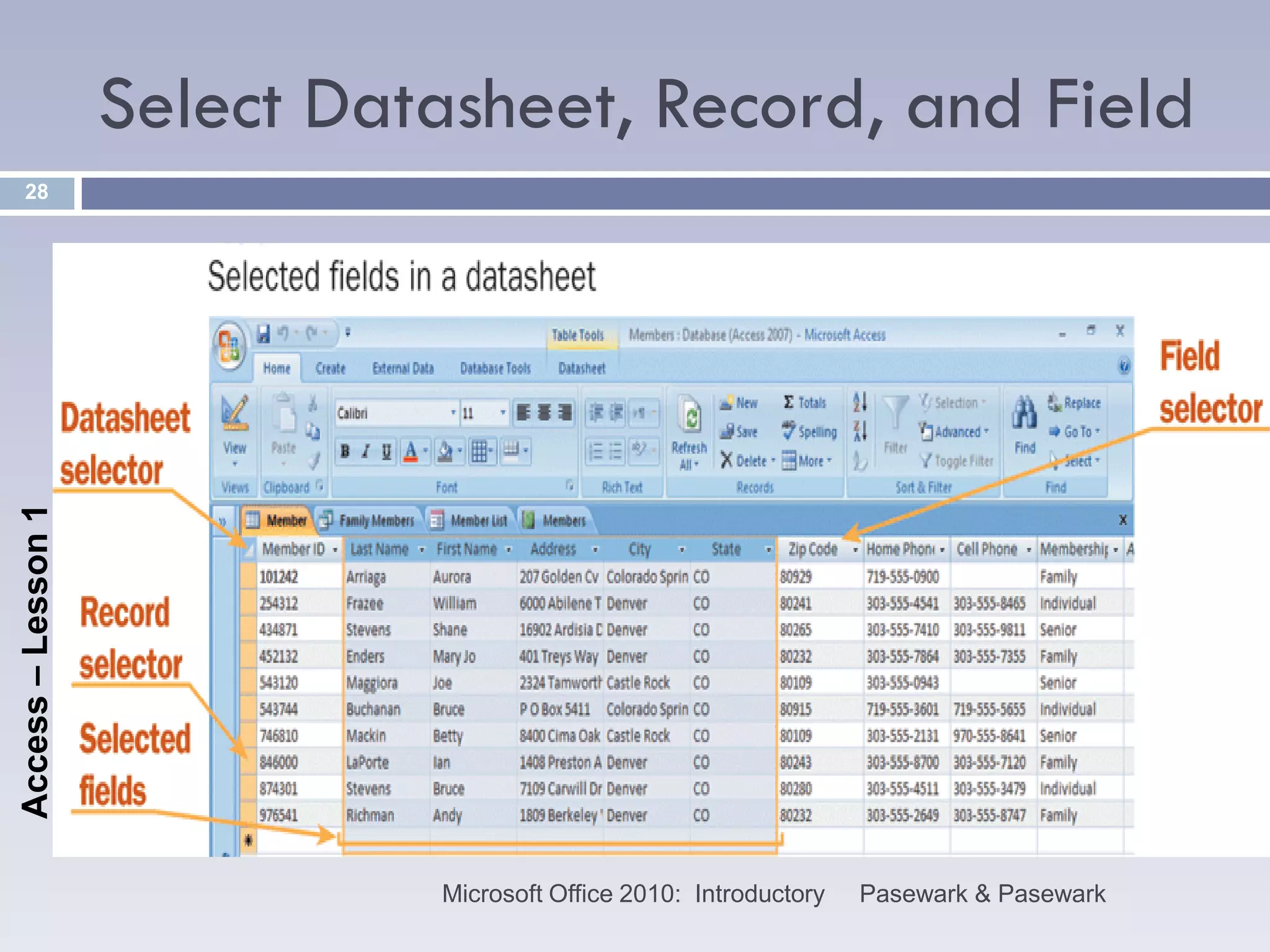Click the cell containing Arriaga
Image resolution: width=1270 pixels, height=952 pixels.
[x=386, y=577]
